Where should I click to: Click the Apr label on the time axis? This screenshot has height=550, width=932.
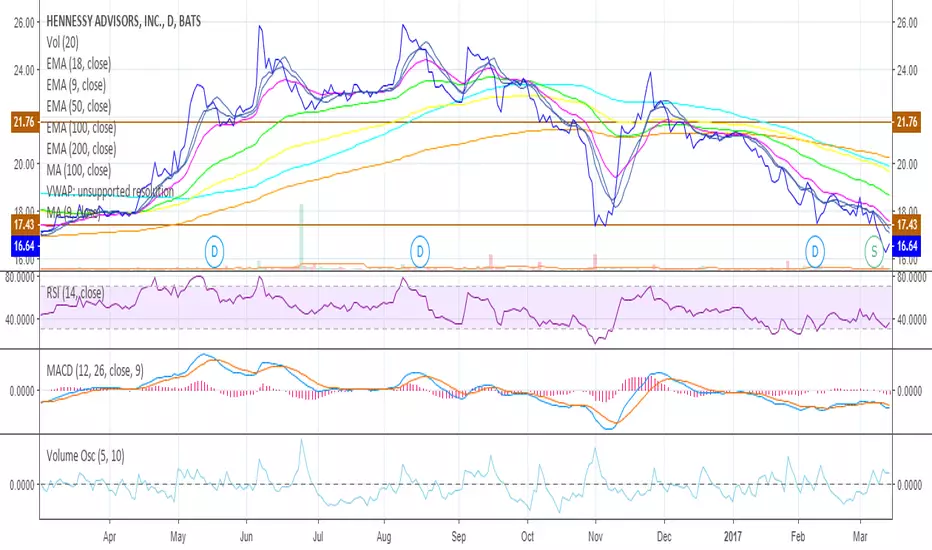click(x=109, y=536)
